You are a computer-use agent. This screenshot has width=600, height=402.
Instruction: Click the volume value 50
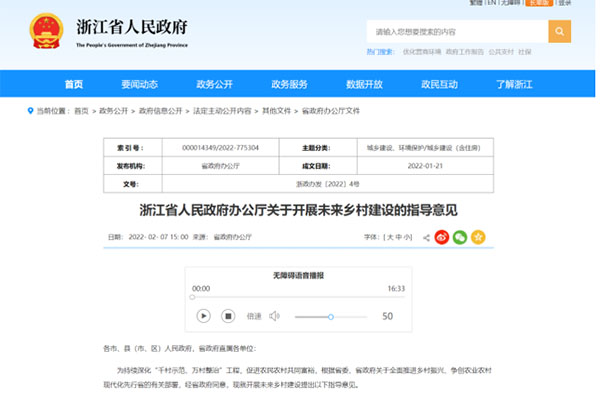tap(388, 316)
